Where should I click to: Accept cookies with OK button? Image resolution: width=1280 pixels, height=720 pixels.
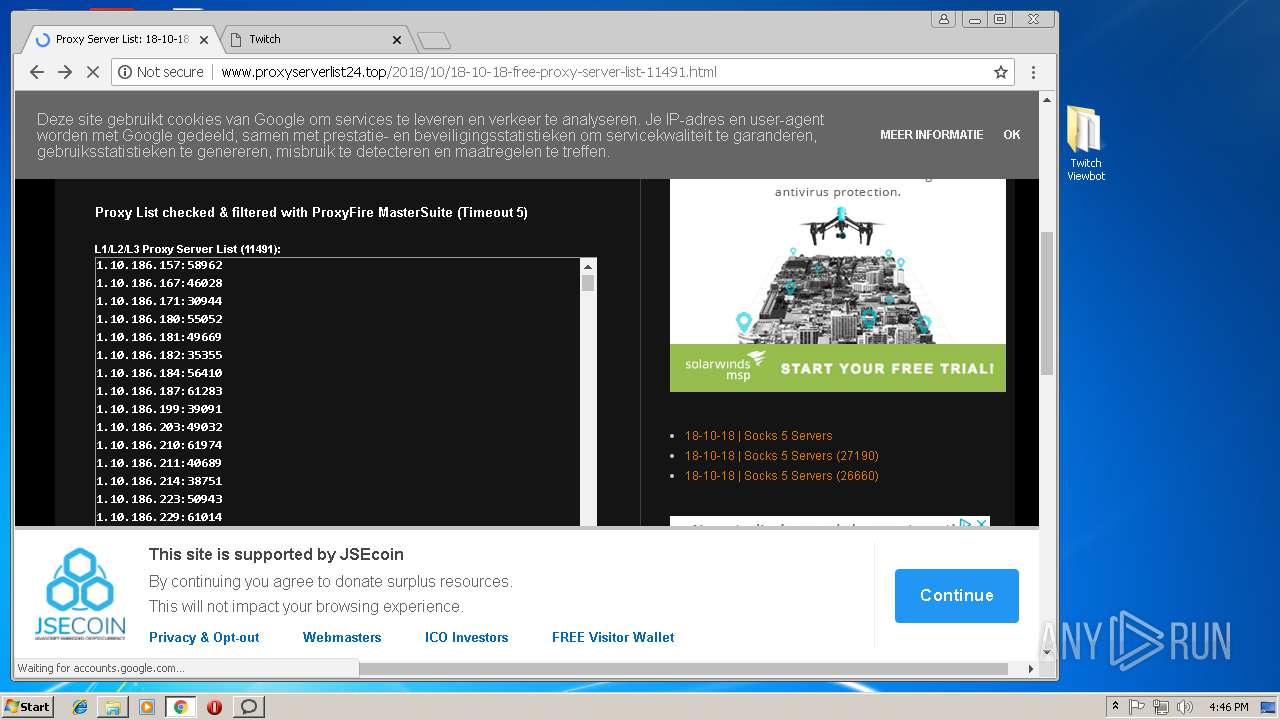[x=1012, y=134]
